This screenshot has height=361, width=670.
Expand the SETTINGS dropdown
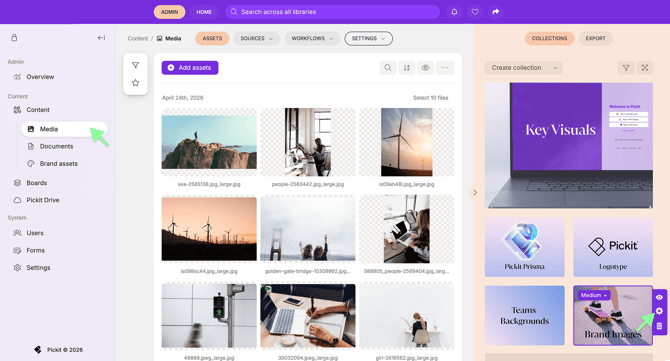368,38
